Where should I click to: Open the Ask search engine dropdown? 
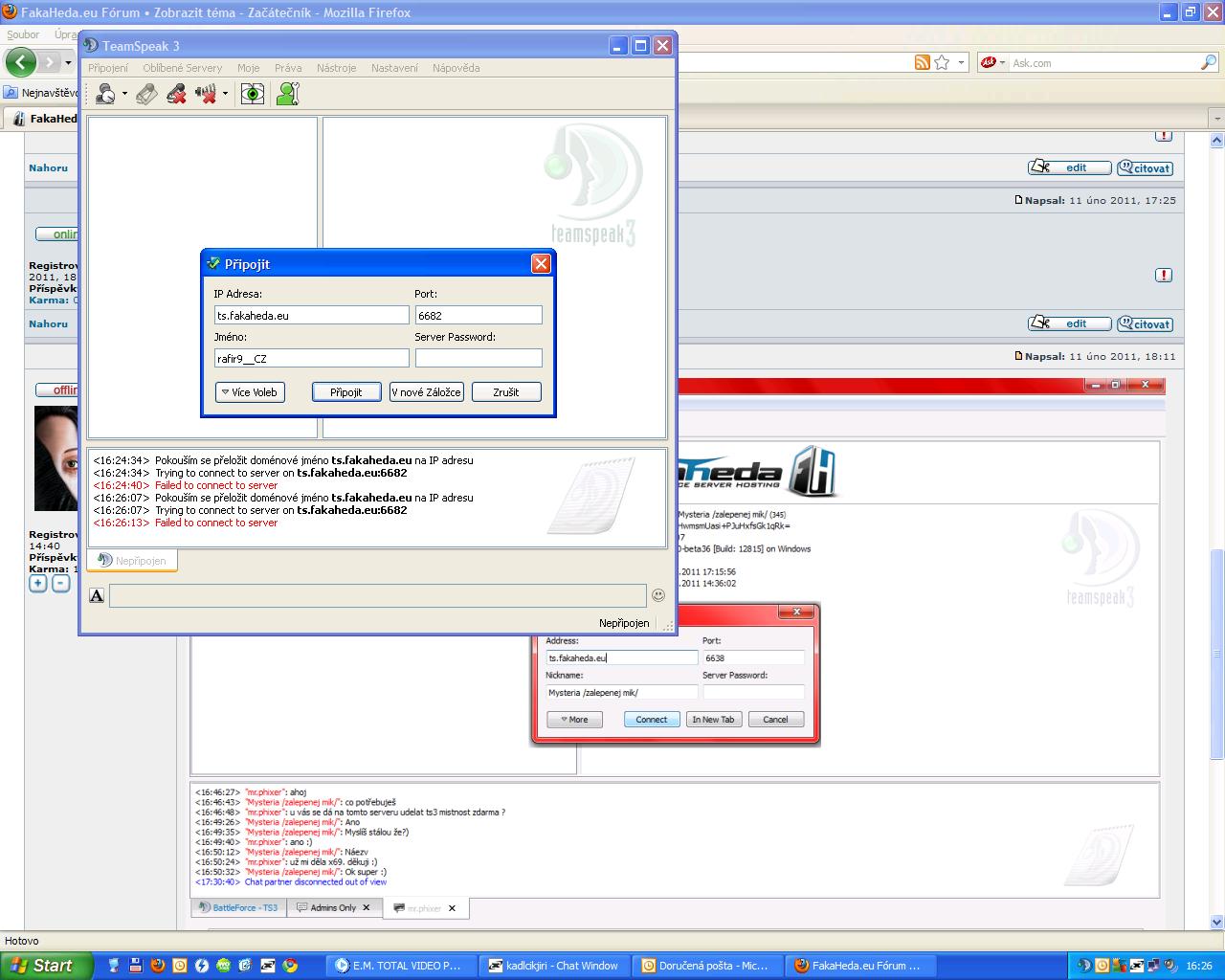[x=993, y=62]
